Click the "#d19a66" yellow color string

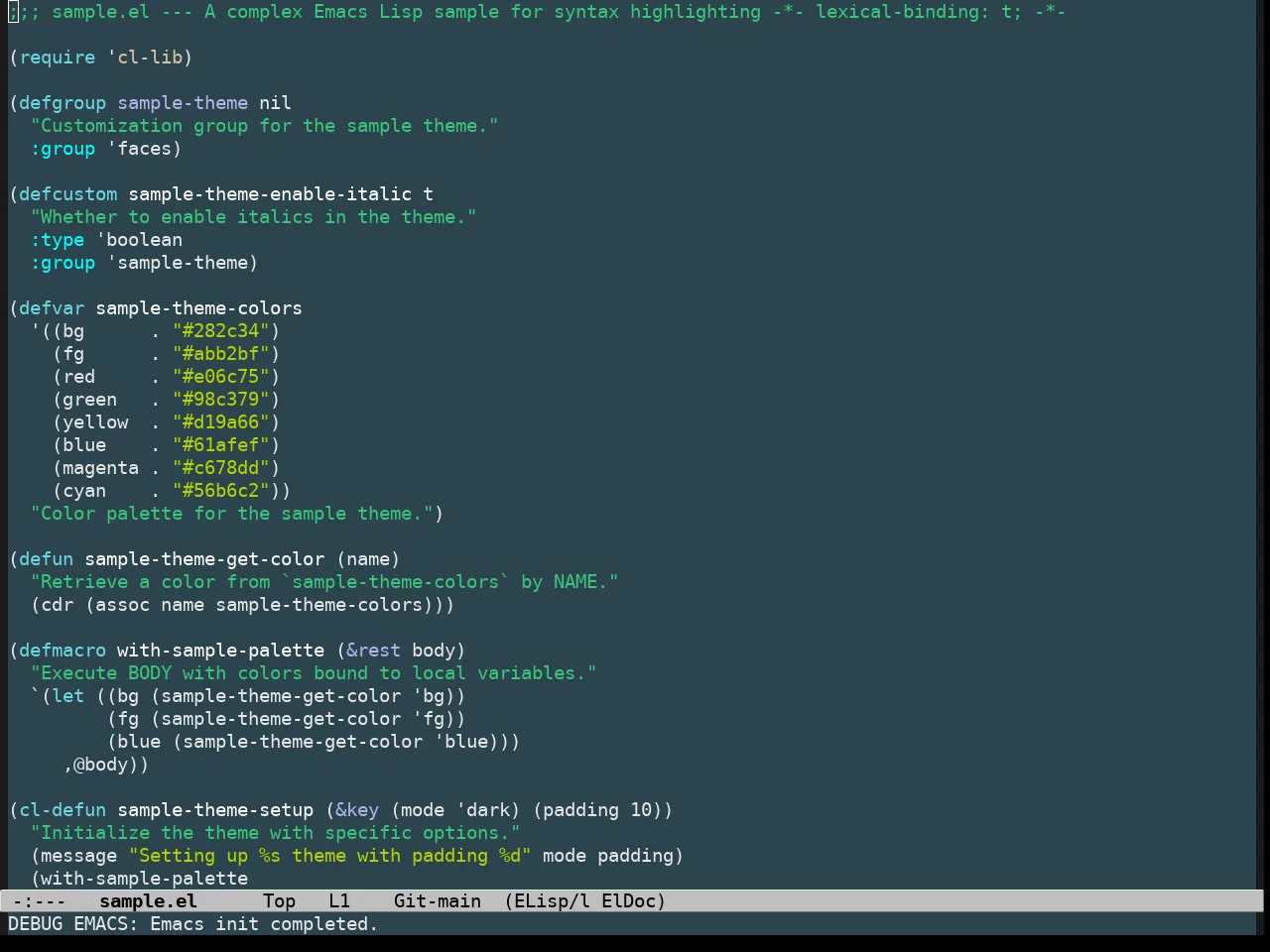[220, 422]
